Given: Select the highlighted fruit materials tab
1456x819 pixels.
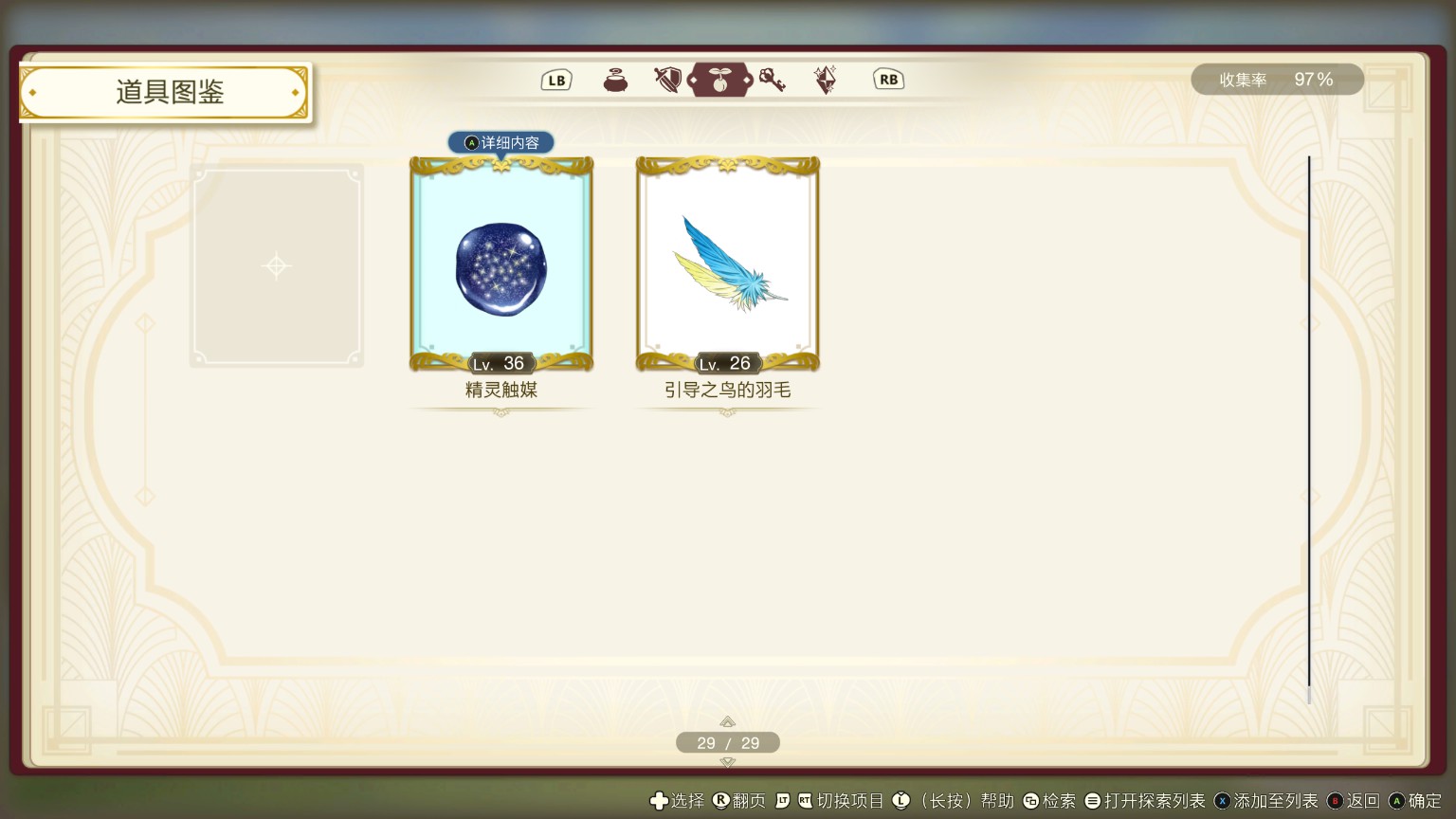Looking at the screenshot, I should [719, 81].
